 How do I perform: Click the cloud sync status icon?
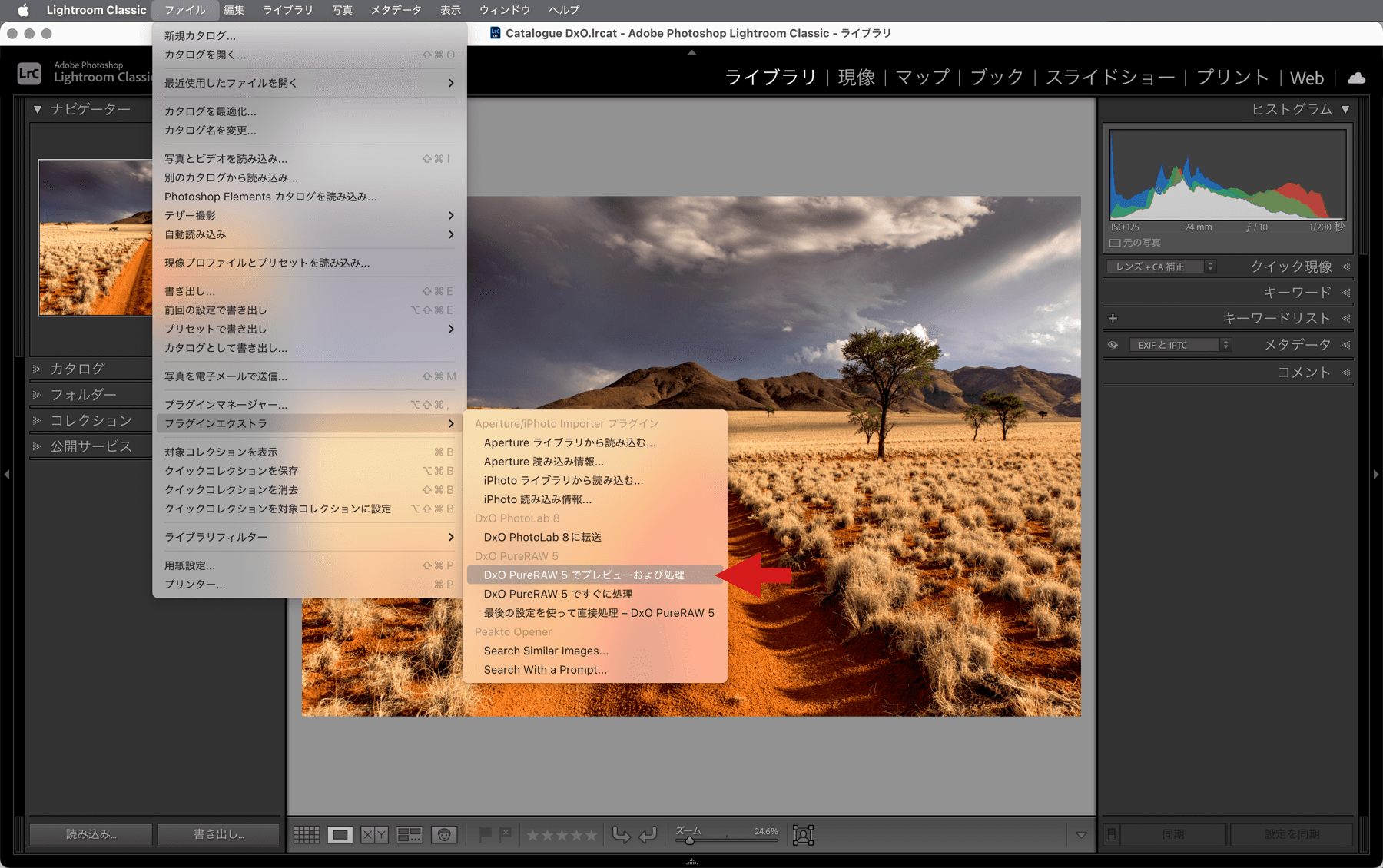click(x=1357, y=78)
